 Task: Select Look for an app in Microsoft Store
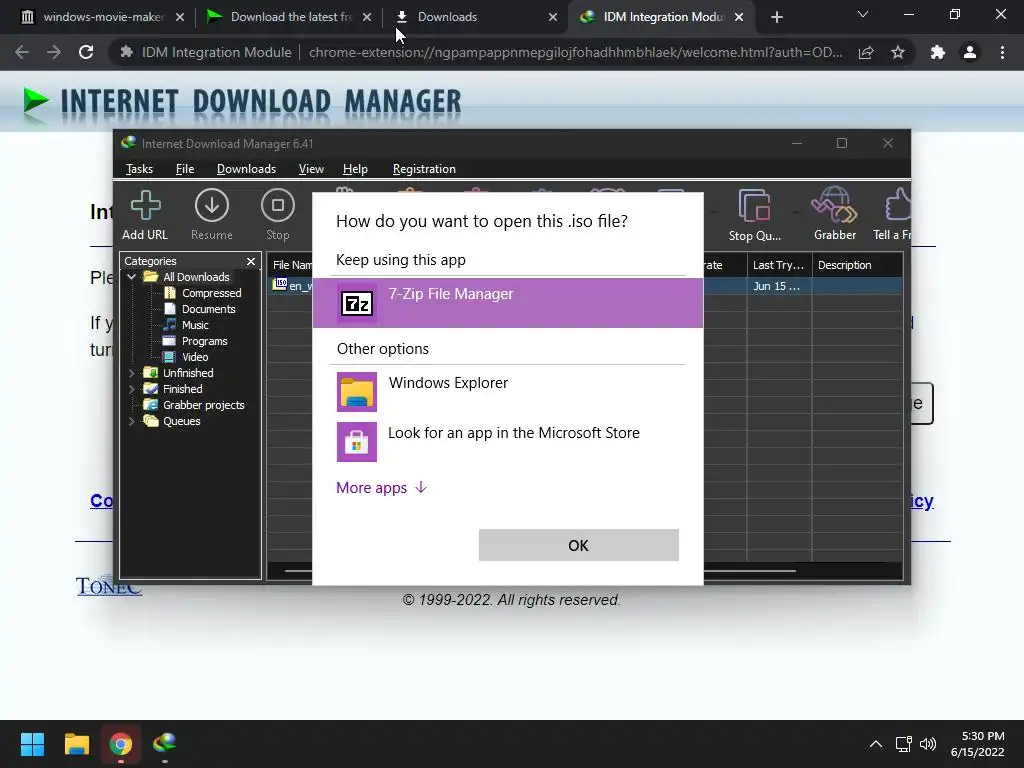coord(507,441)
